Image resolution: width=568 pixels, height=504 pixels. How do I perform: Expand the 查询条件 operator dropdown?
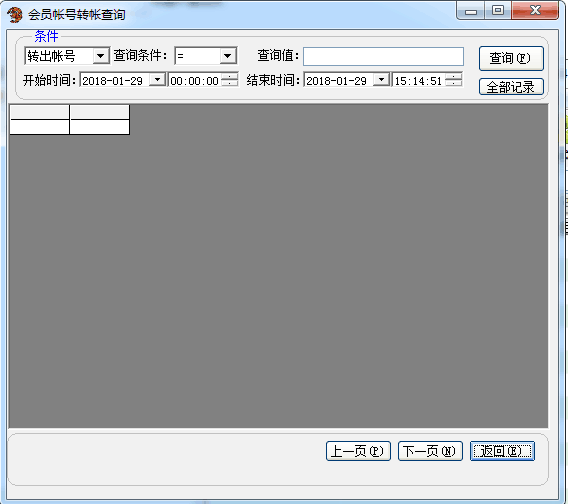point(227,56)
